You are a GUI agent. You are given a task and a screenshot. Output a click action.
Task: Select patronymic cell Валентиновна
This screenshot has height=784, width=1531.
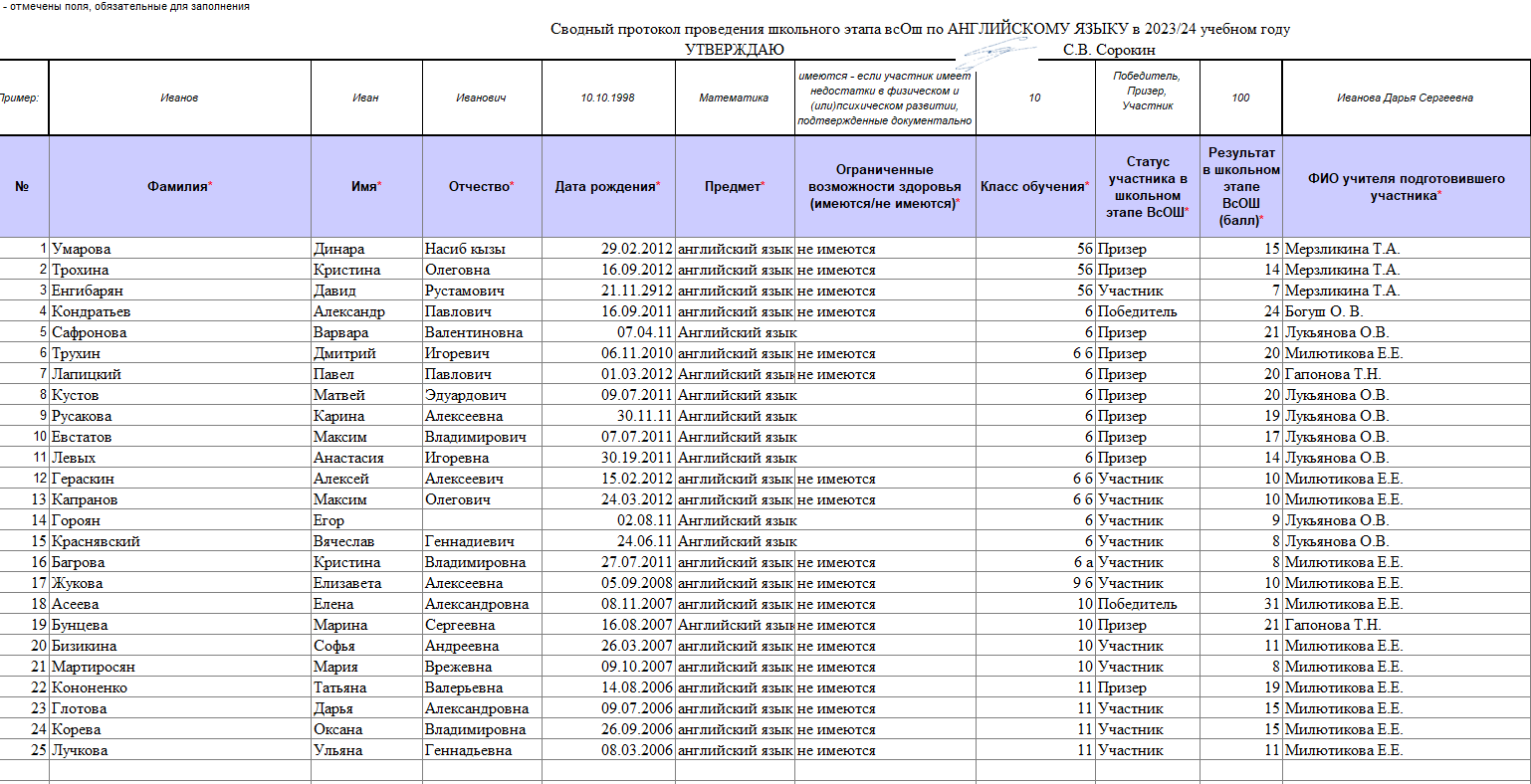click(482, 332)
